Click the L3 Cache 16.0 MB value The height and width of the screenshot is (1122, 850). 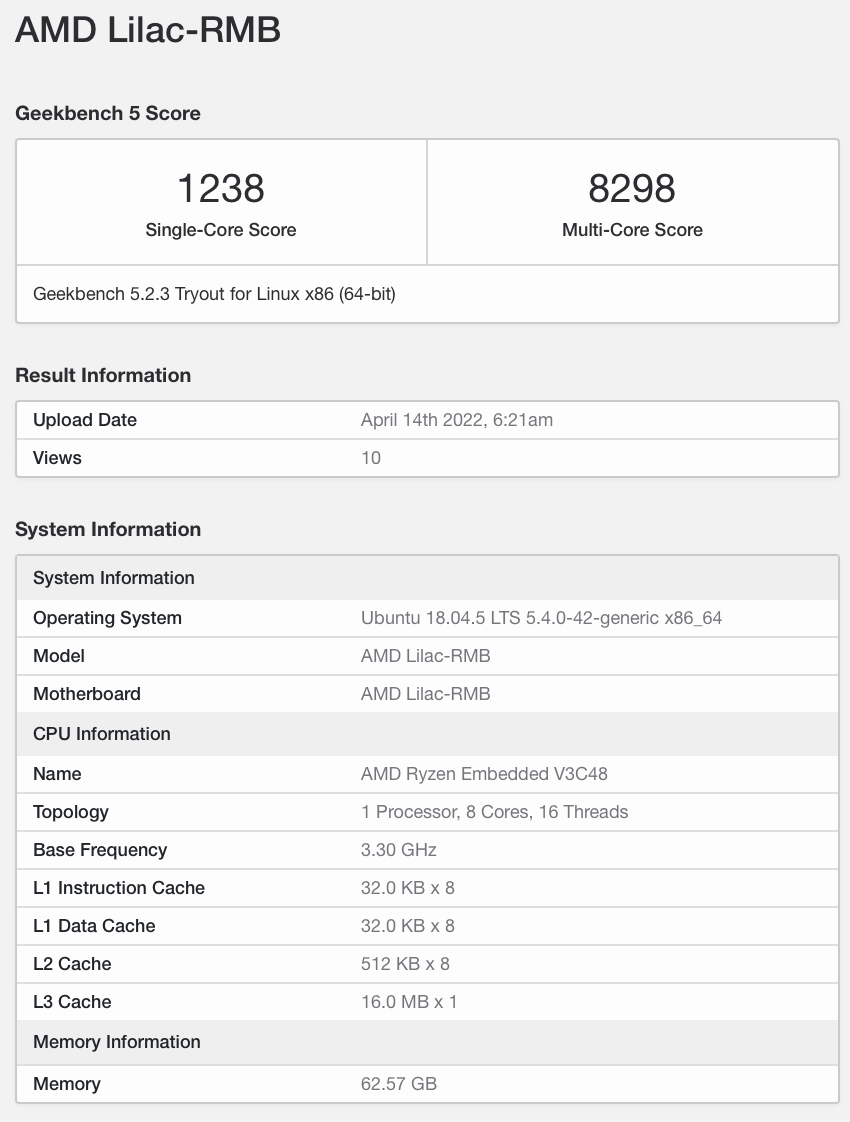coord(409,1002)
